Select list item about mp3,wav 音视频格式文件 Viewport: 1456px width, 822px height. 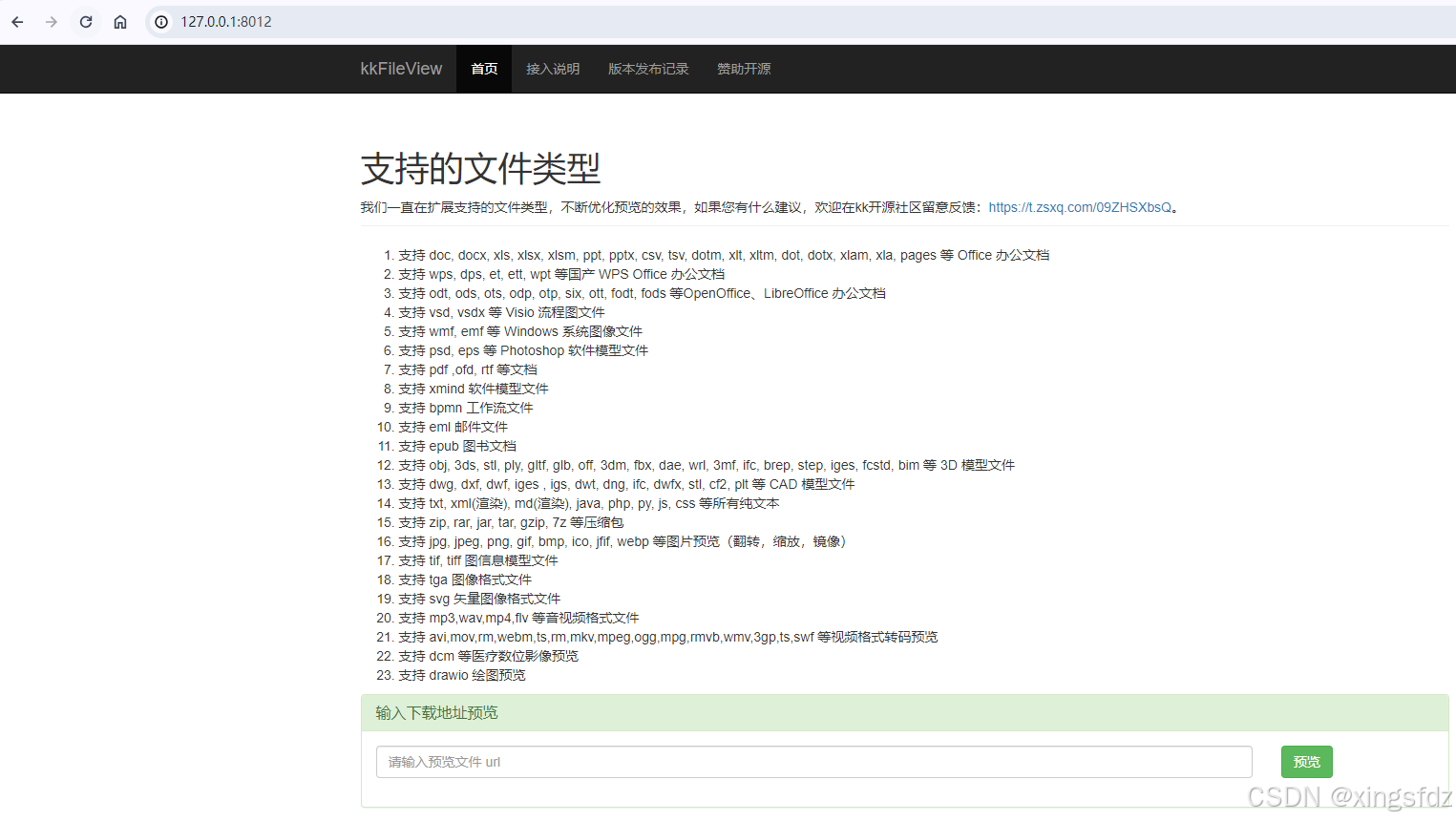(518, 618)
